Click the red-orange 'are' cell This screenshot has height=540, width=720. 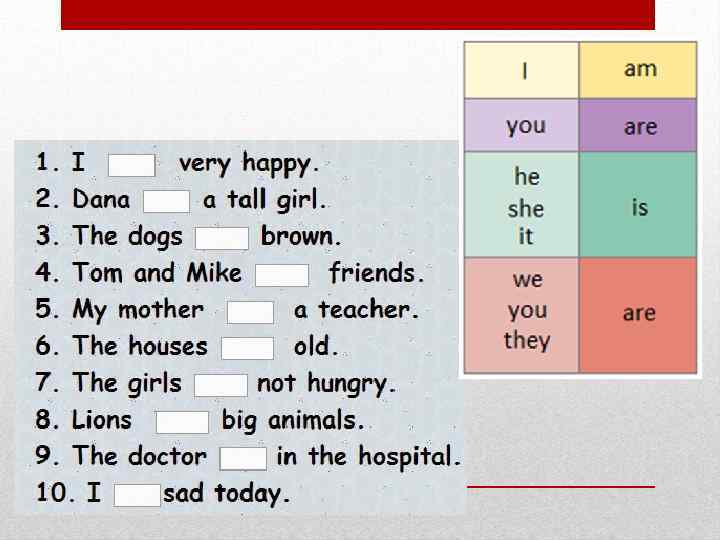[639, 314]
